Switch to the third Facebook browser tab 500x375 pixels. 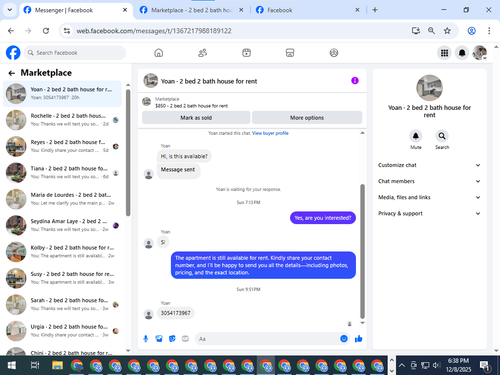point(307,10)
